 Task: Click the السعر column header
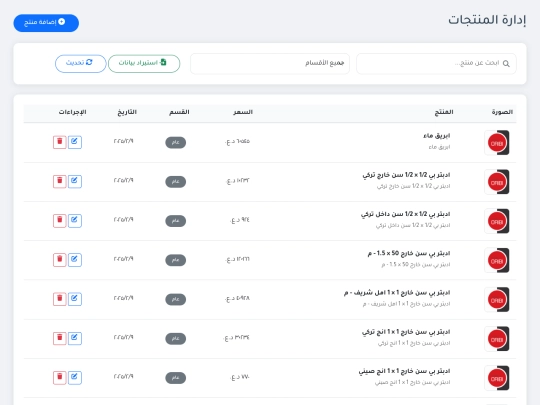243,112
